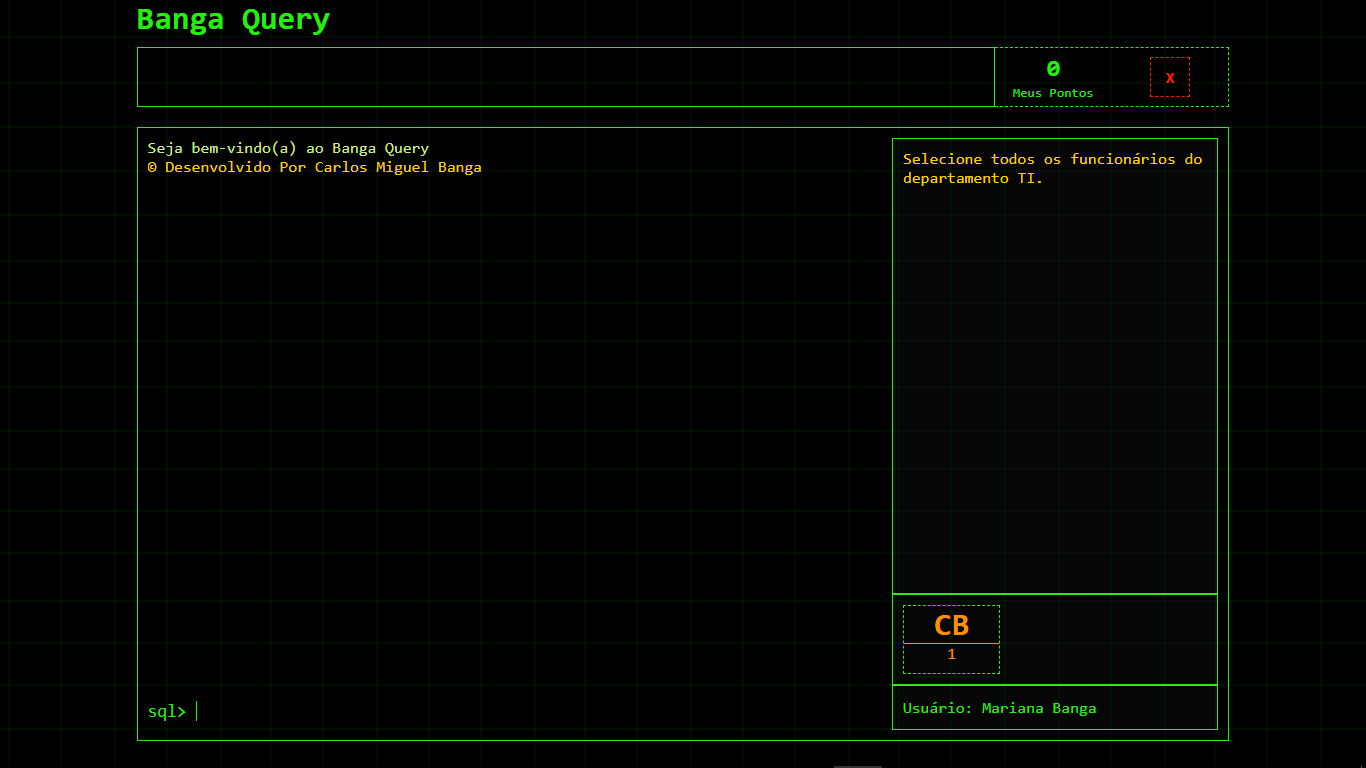Click the Banga Query title

pyautogui.click(x=233, y=20)
